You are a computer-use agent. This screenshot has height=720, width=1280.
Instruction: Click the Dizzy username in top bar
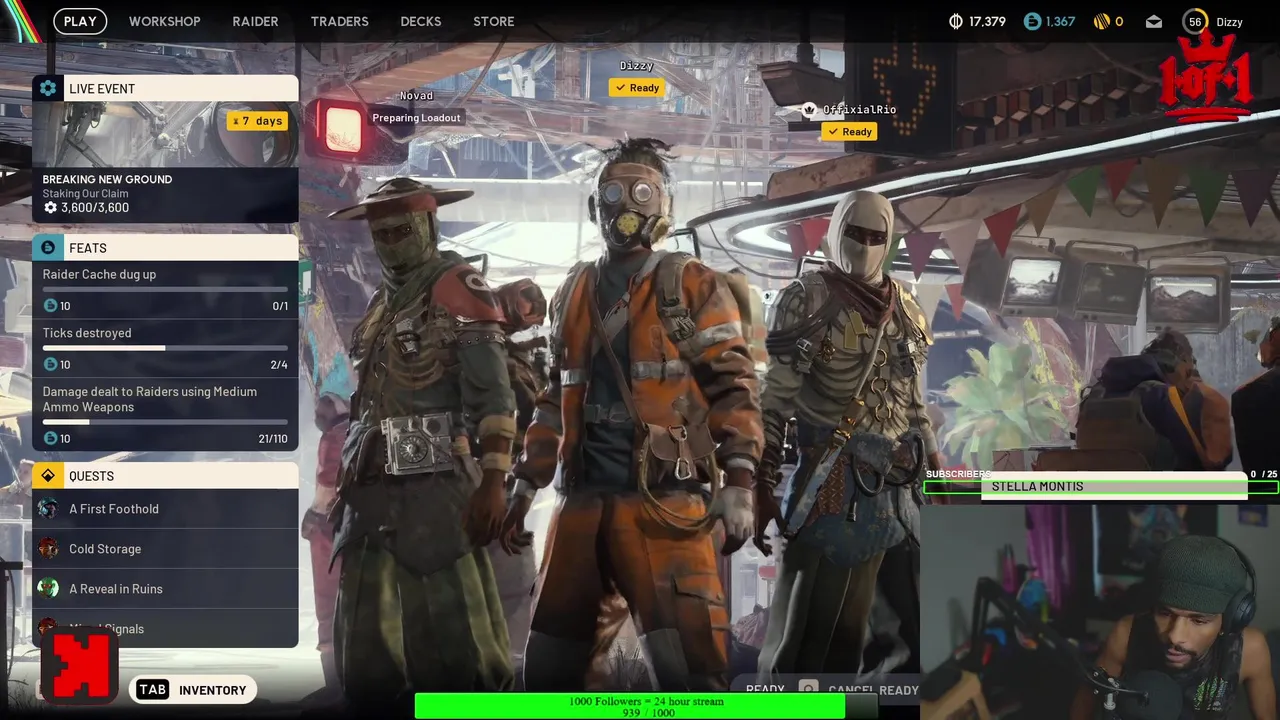[x=1229, y=22]
